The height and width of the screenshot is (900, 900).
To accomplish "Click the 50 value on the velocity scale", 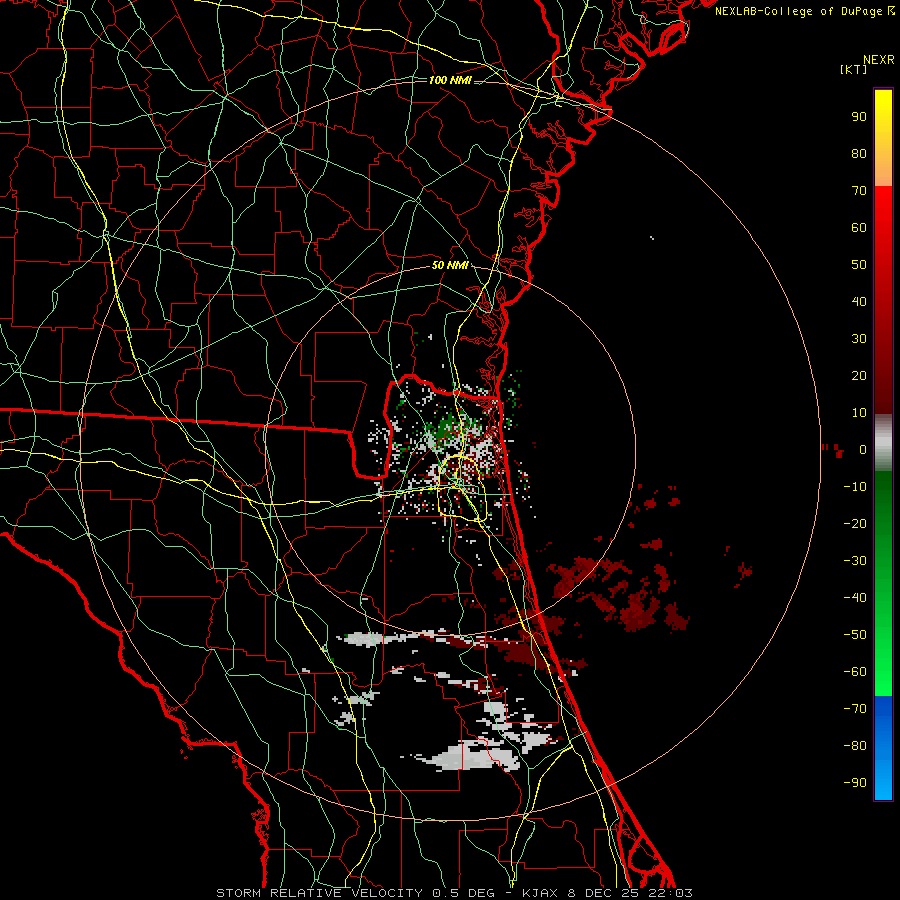I will (x=859, y=265).
